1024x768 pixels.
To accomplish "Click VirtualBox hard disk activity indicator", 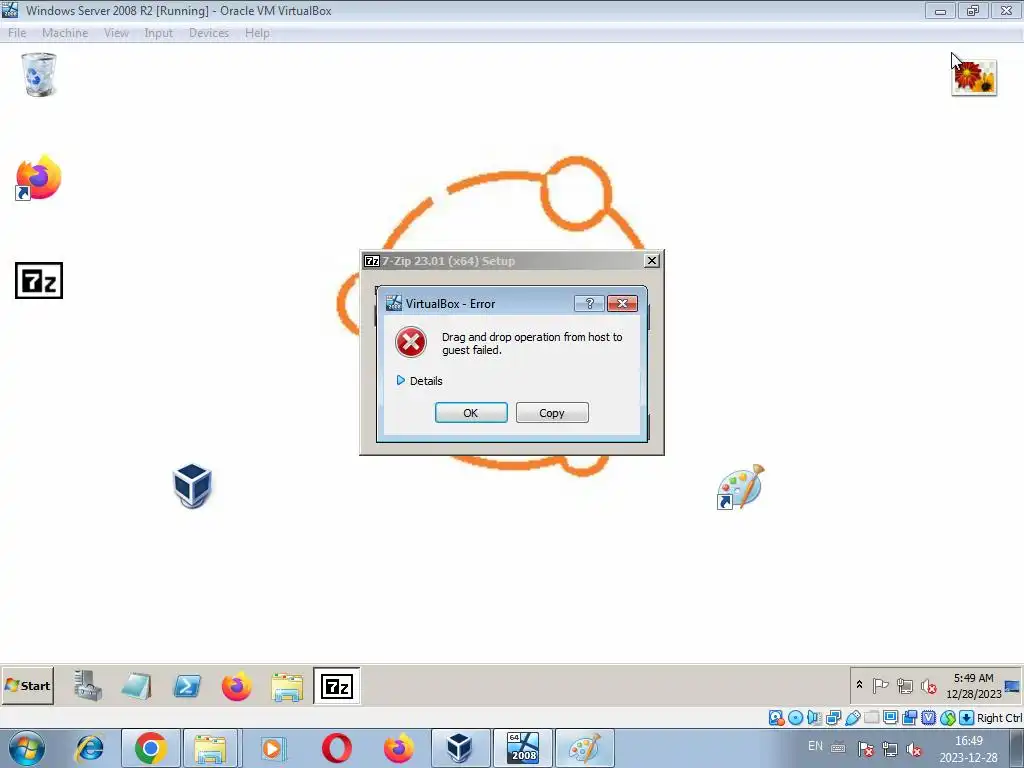I will [x=776, y=718].
